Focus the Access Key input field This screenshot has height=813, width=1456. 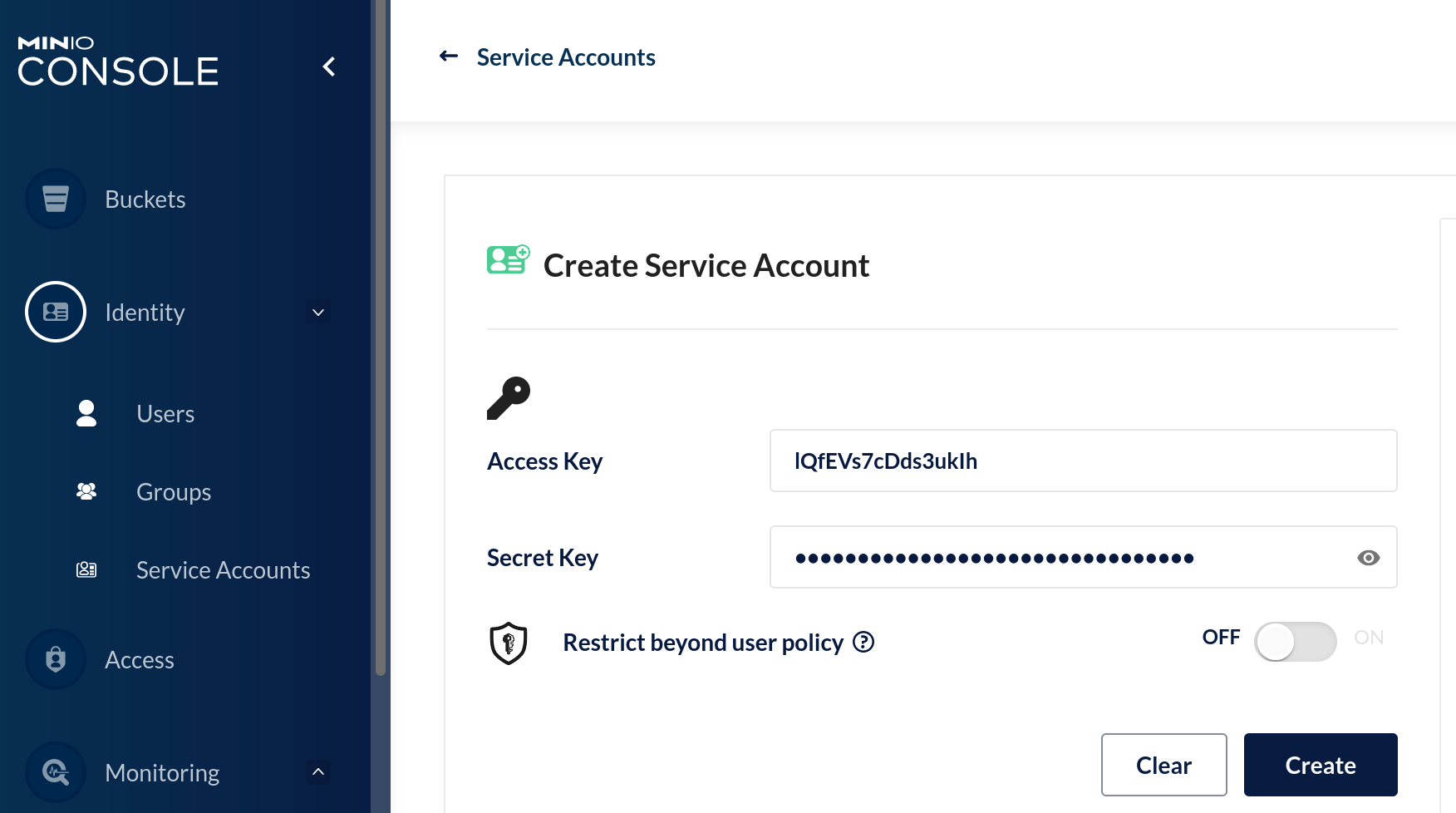pyautogui.click(x=1082, y=461)
